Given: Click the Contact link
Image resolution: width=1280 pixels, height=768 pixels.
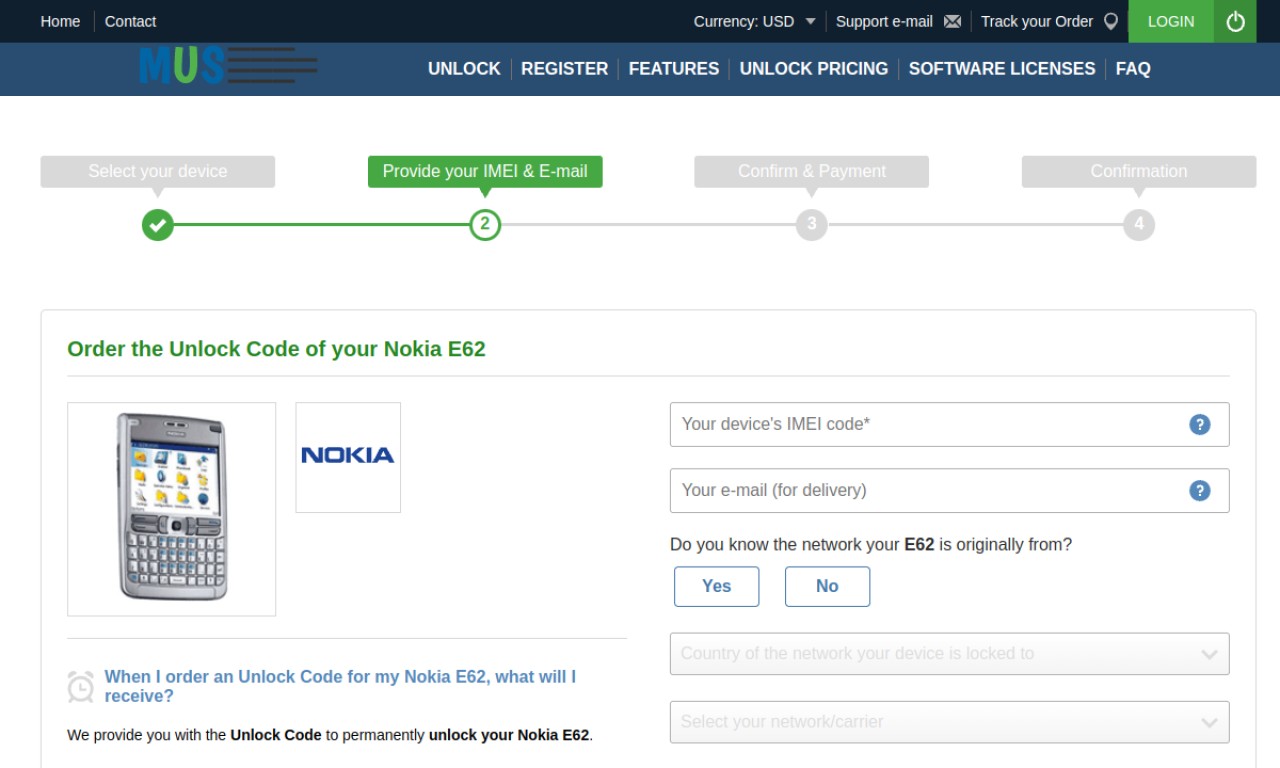Looking at the screenshot, I should click(130, 21).
